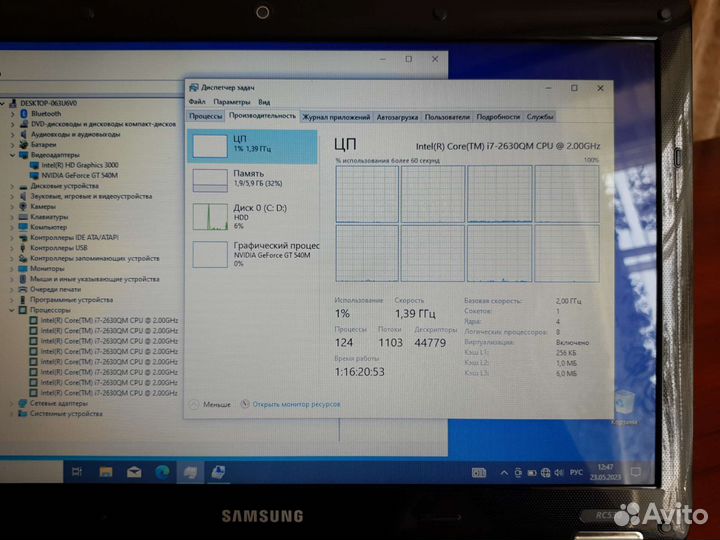
Task: Switch to the Журнал приложений tab
Action: 336,117
